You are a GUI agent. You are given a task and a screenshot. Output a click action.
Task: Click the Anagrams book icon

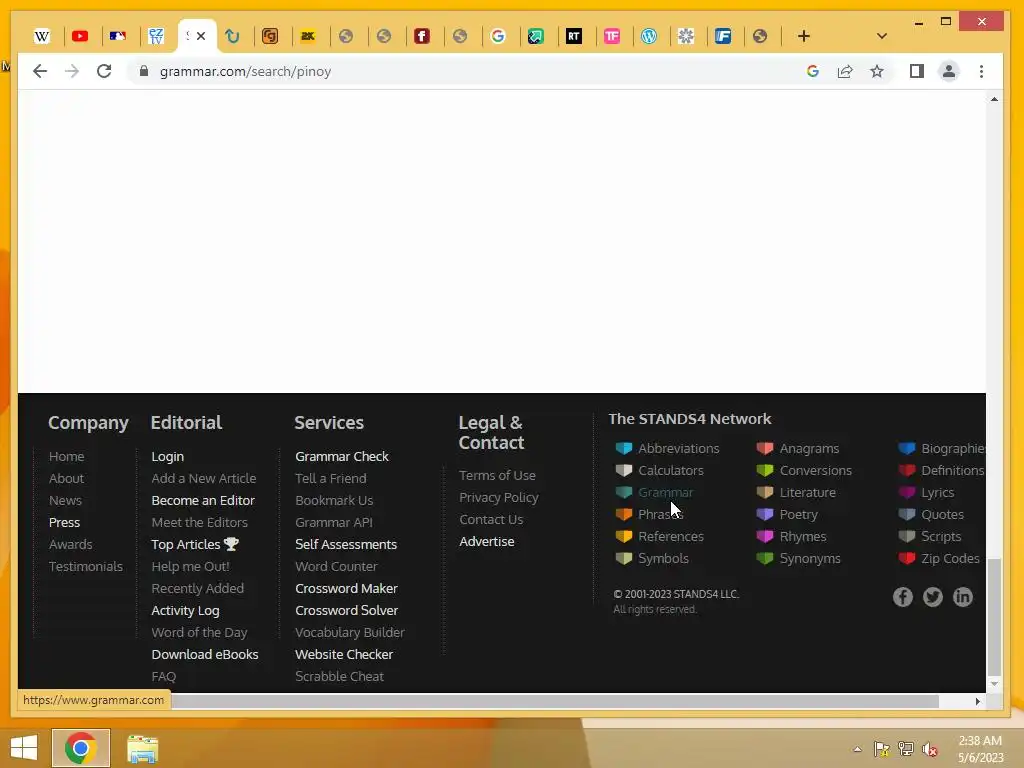click(x=765, y=449)
